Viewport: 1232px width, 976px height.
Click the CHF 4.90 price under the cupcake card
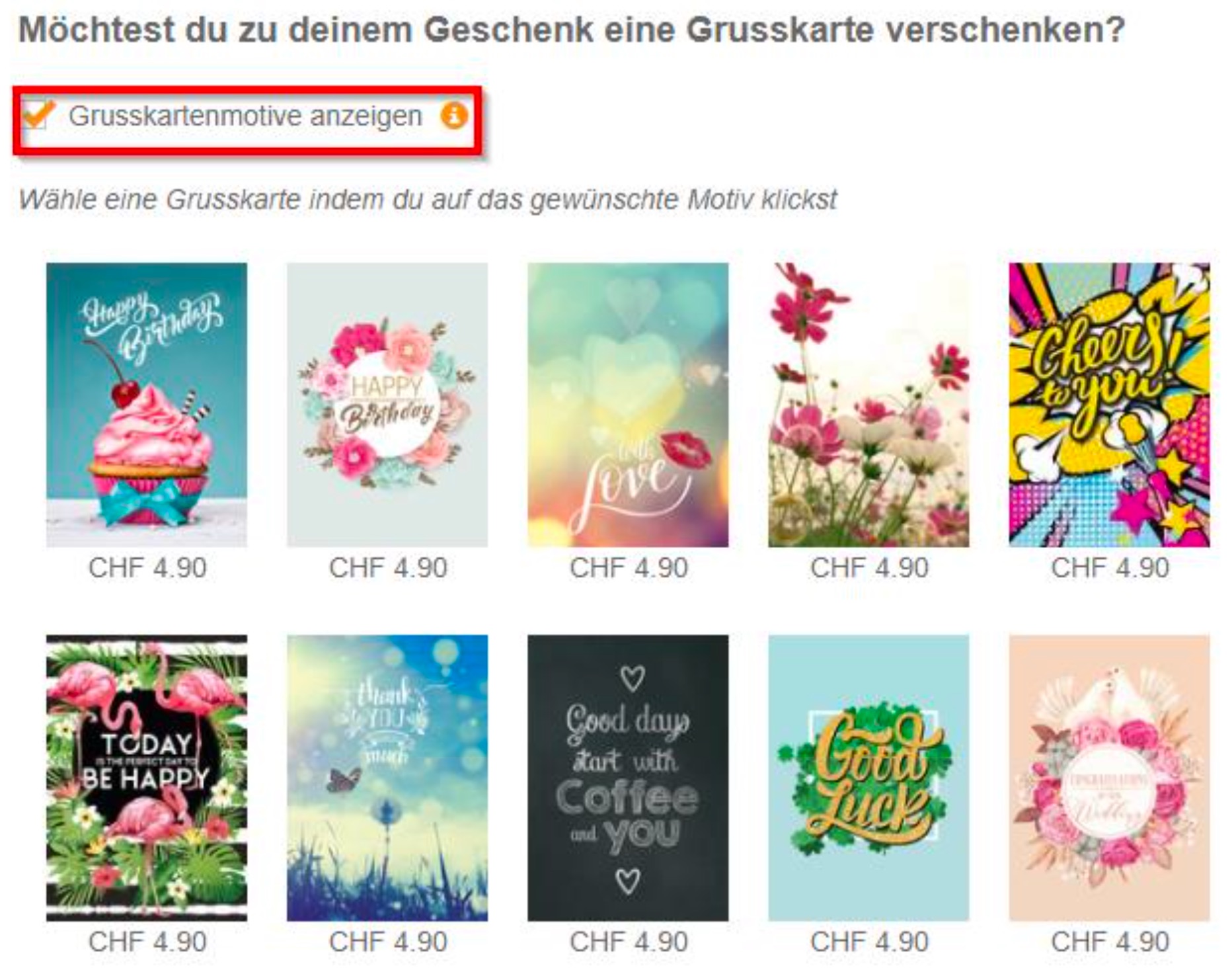click(x=147, y=568)
